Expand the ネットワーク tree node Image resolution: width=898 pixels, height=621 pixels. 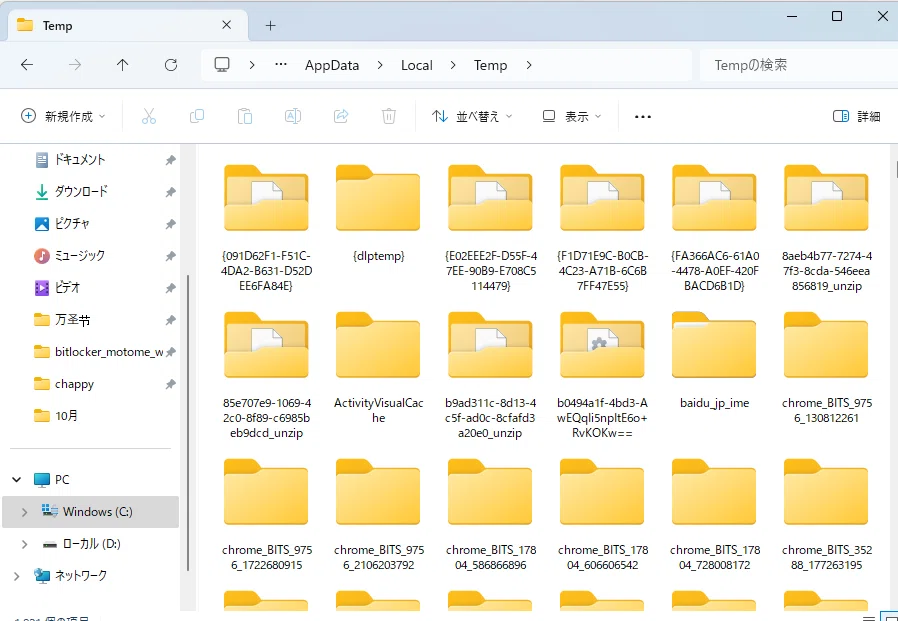point(17,576)
